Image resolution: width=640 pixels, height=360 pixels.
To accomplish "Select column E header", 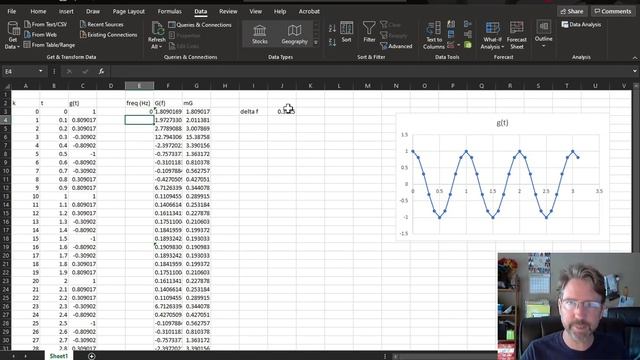I will tap(139, 86).
